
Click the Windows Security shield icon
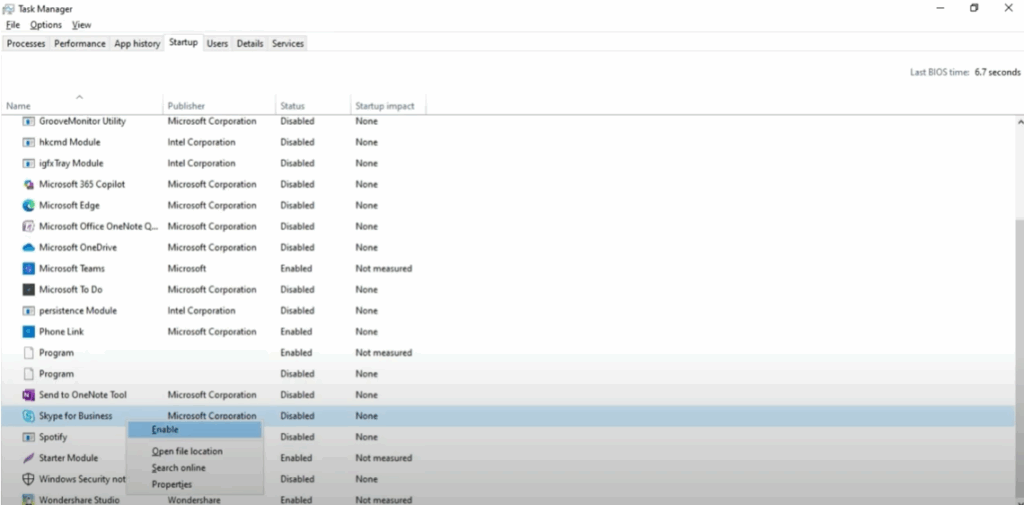[28, 479]
